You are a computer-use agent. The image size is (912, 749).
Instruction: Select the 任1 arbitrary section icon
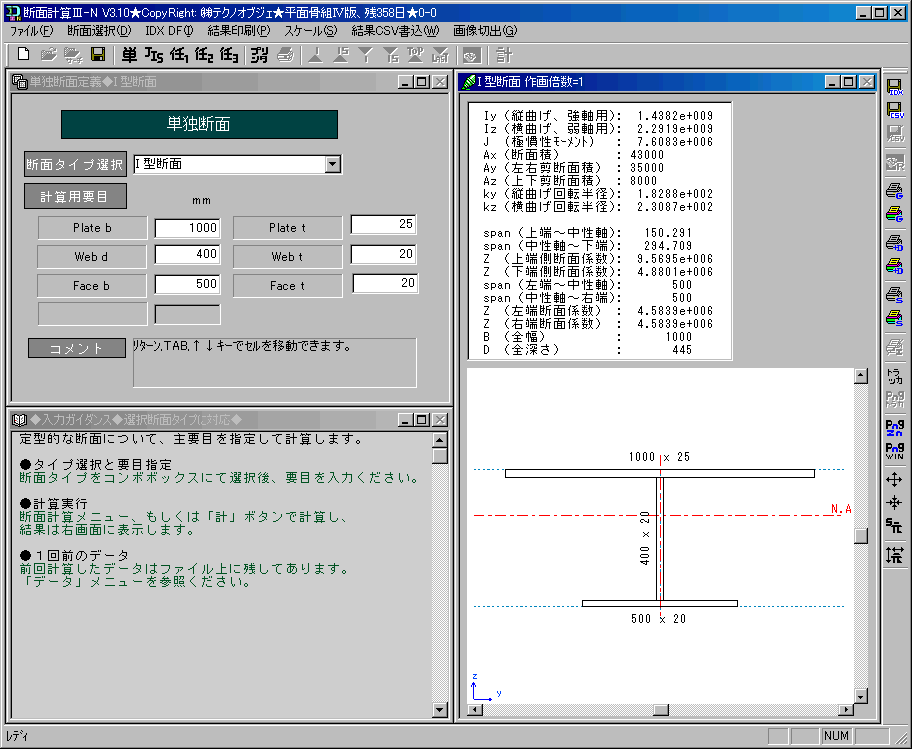pyautogui.click(x=179, y=54)
